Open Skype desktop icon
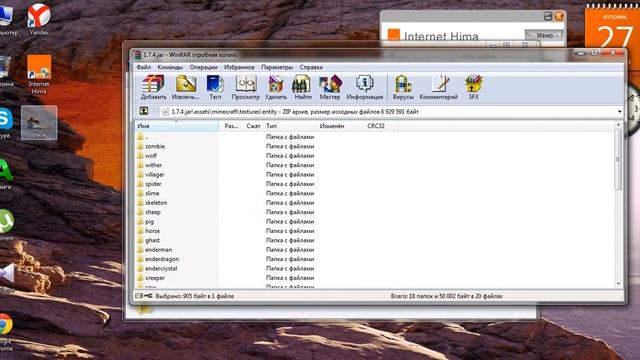The image size is (640, 360). point(6,123)
